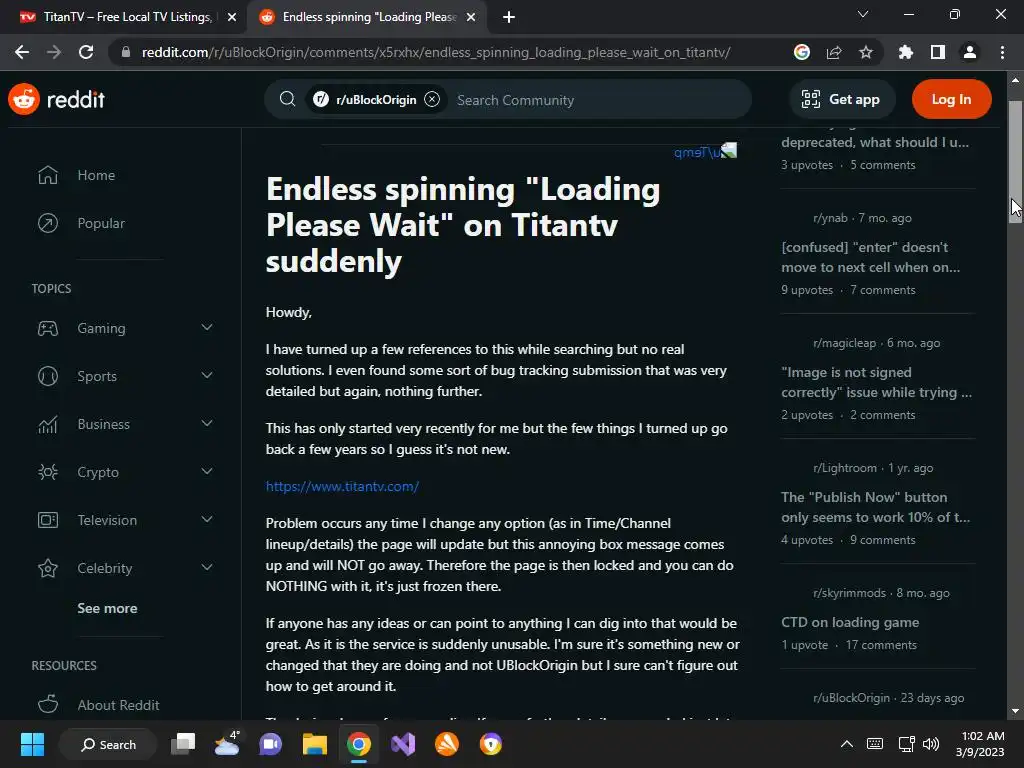This screenshot has height=768, width=1024.
Task: Click the Sports ball icon
Action: pyautogui.click(x=48, y=376)
